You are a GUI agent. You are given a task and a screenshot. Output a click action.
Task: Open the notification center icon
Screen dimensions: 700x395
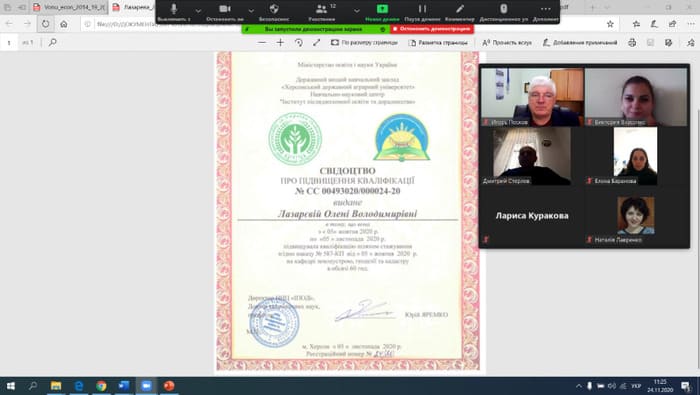point(686,386)
